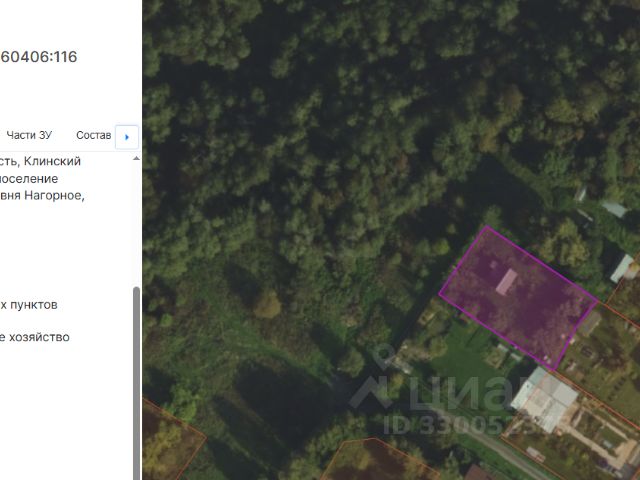
Task: Click the address line mentioning "Нагорное"
Action: (x=42, y=195)
